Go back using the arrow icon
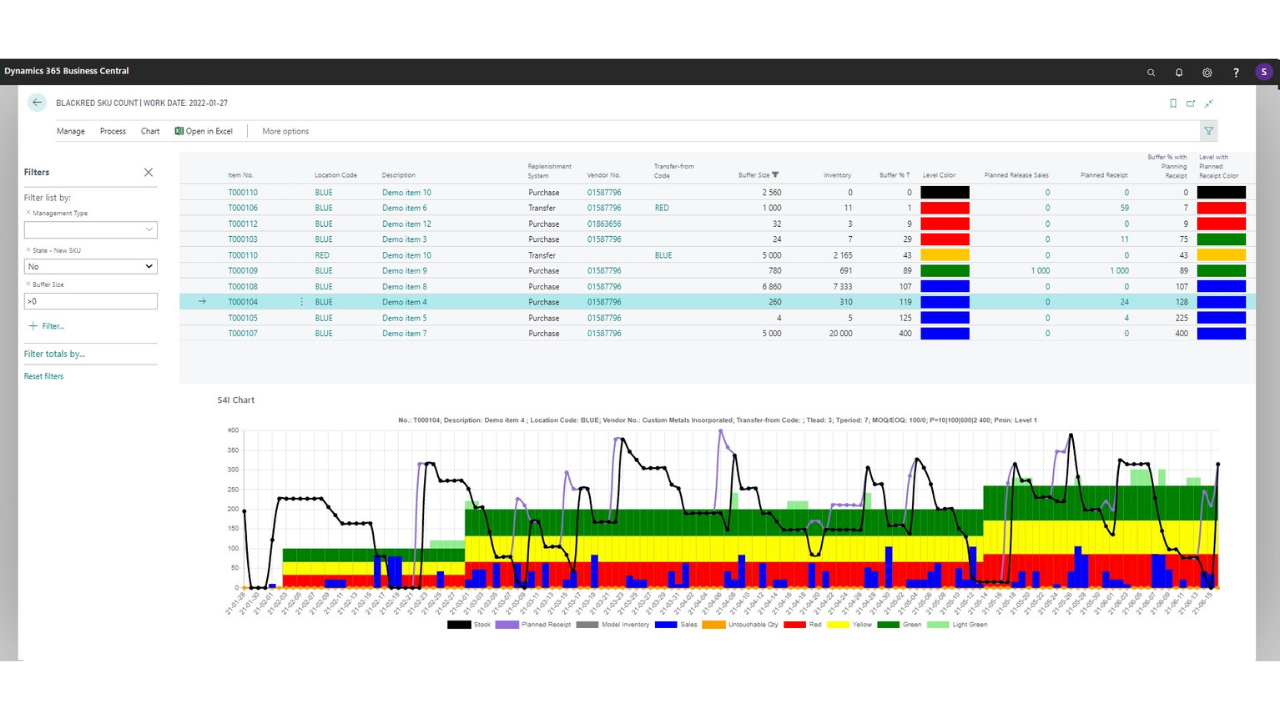1280x720 pixels. (37, 103)
